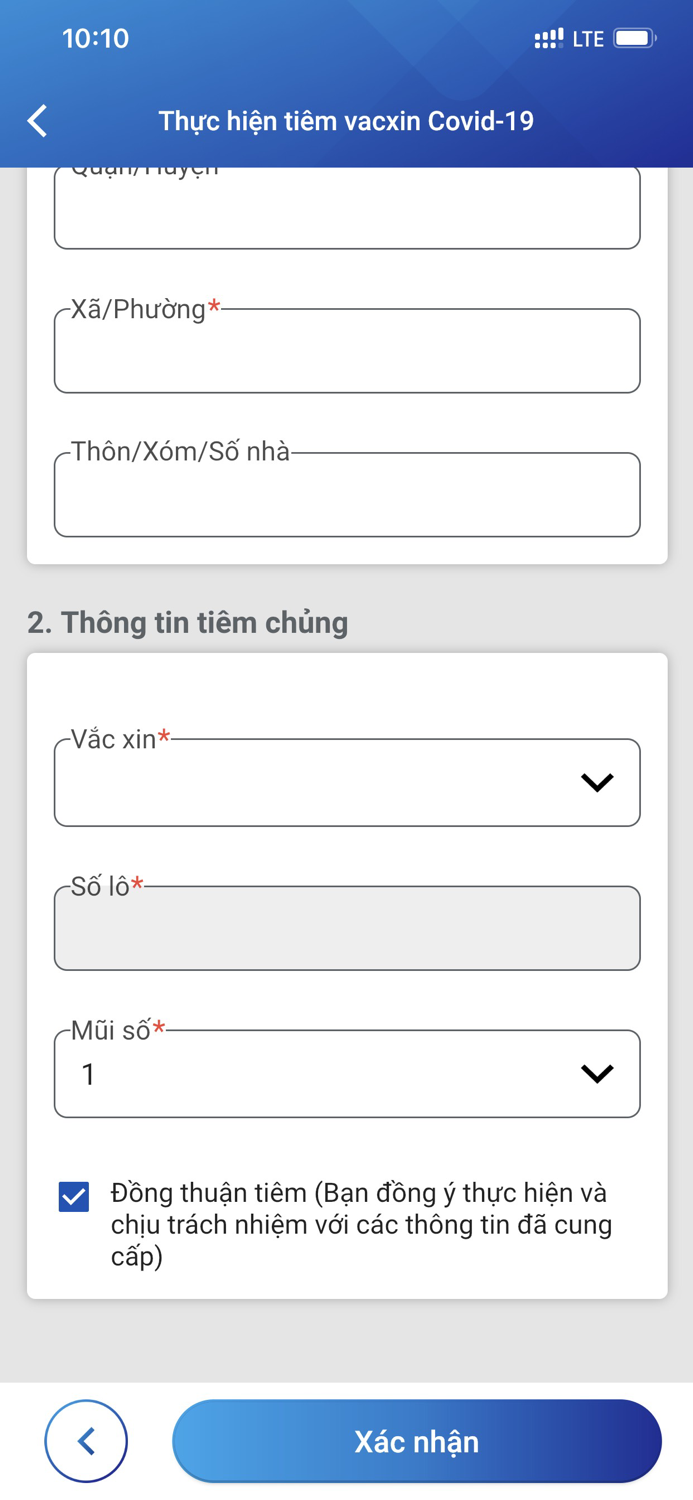This screenshot has width=693, height=1500.
Task: Open the Vắc xin dropdown
Action: [347, 783]
